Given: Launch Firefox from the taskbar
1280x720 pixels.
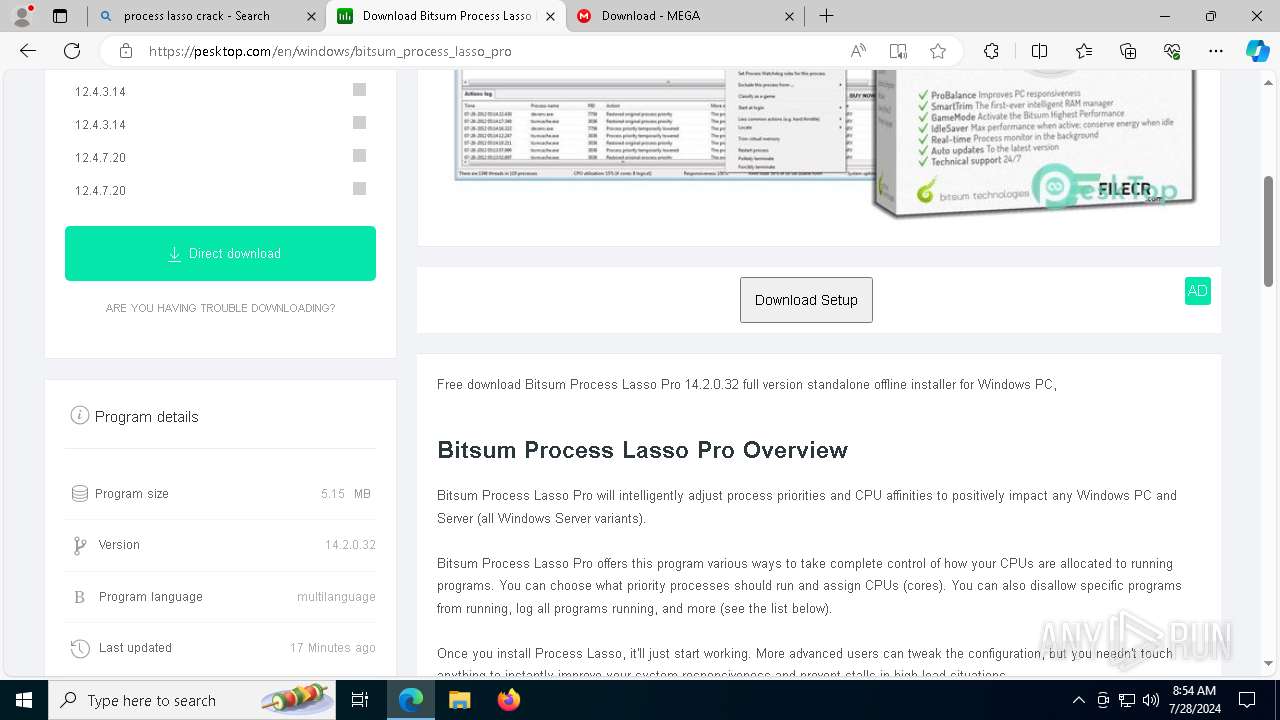Looking at the screenshot, I should pos(509,700).
